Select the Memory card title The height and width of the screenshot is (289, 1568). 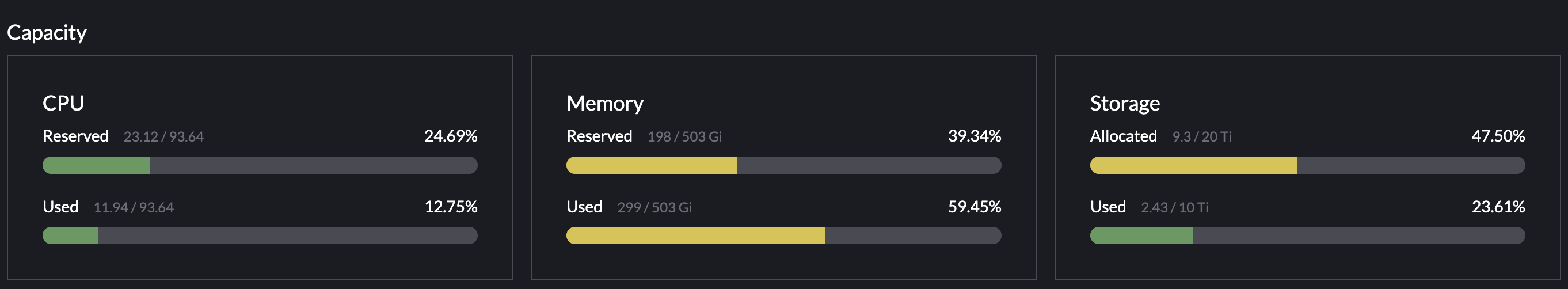pos(604,104)
